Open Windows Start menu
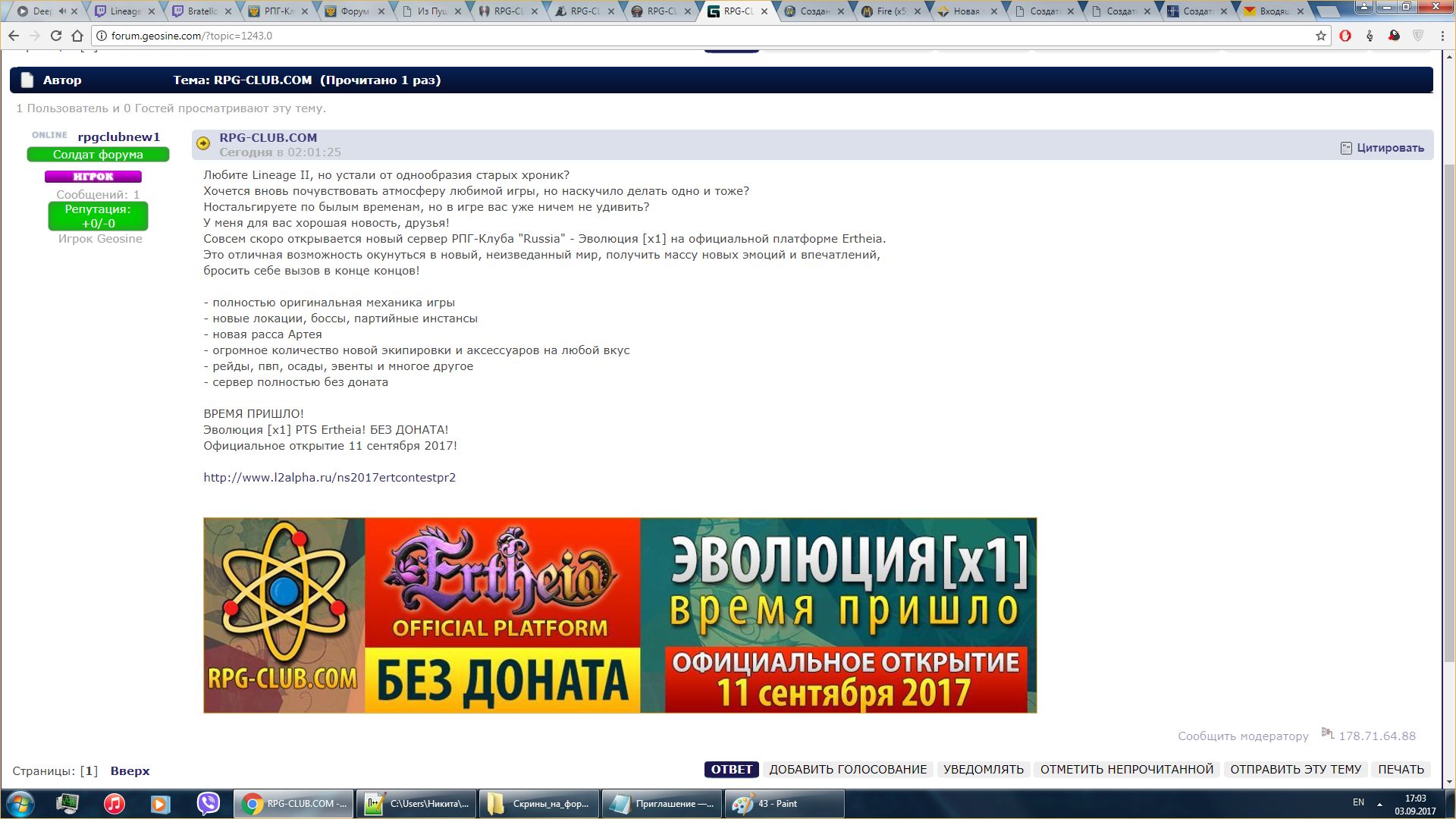Viewport: 1456px width, 819px height. (20, 804)
